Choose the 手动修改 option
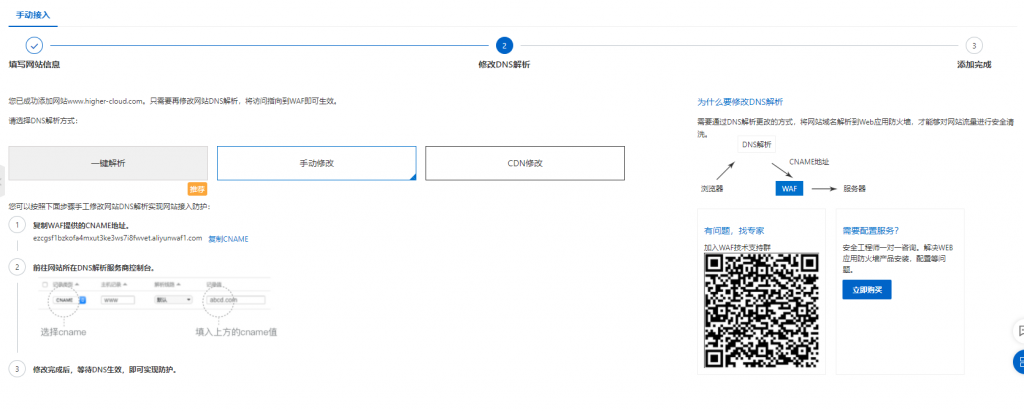 point(317,163)
